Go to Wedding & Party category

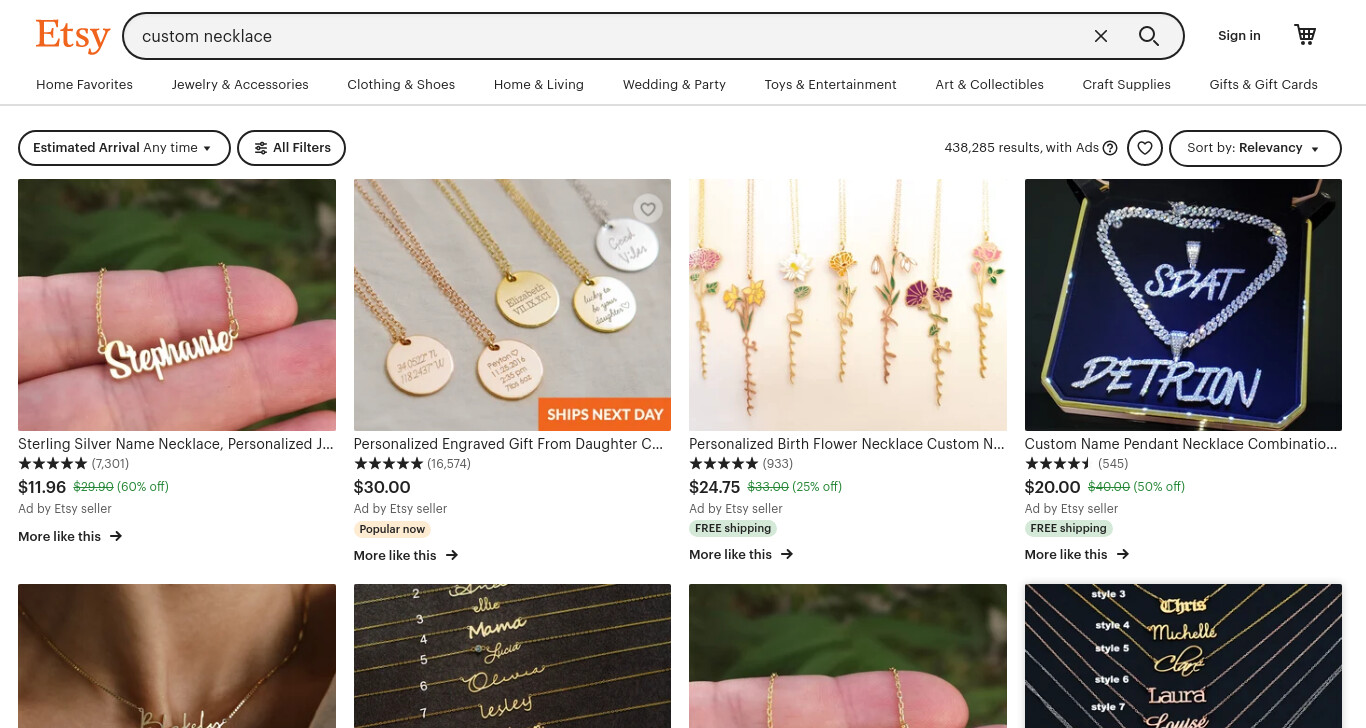click(674, 85)
